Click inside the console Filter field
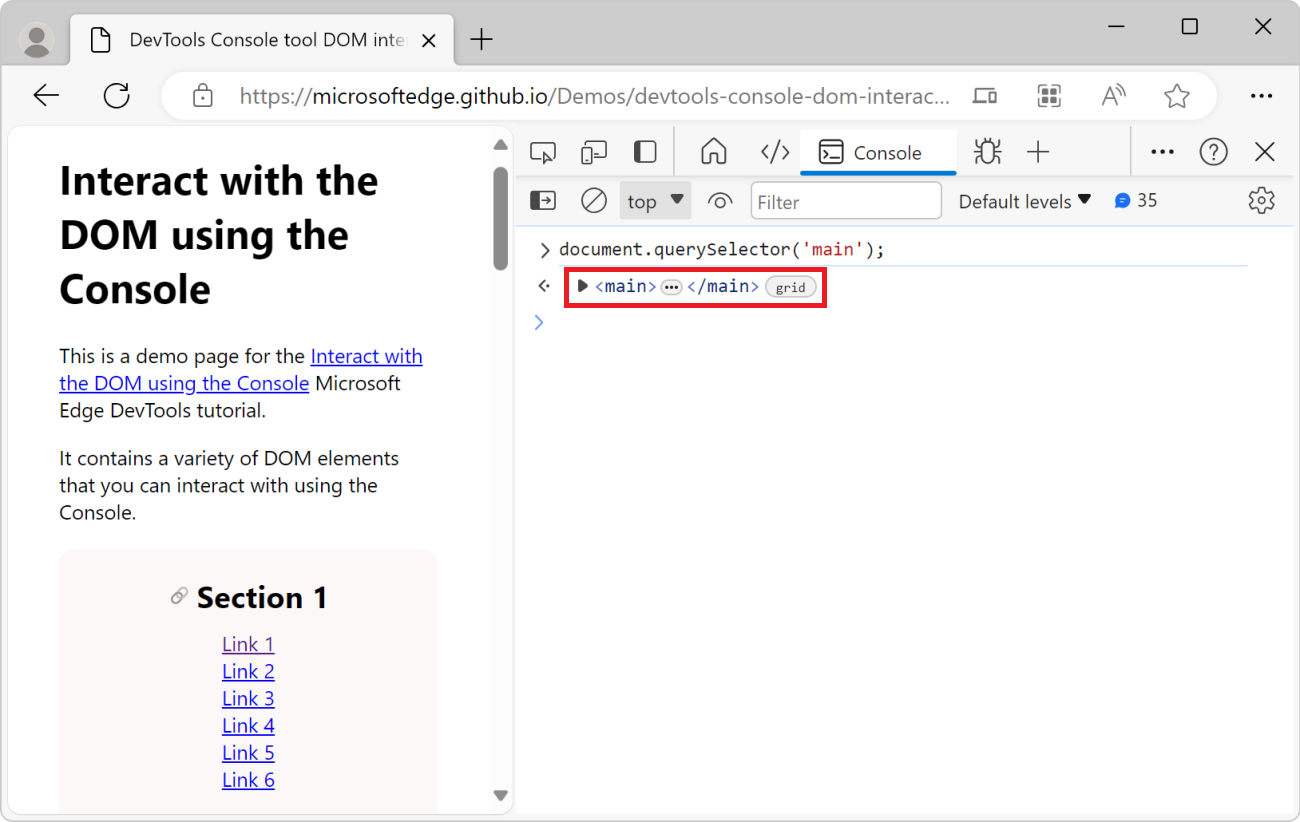The image size is (1300, 822). 845,200
